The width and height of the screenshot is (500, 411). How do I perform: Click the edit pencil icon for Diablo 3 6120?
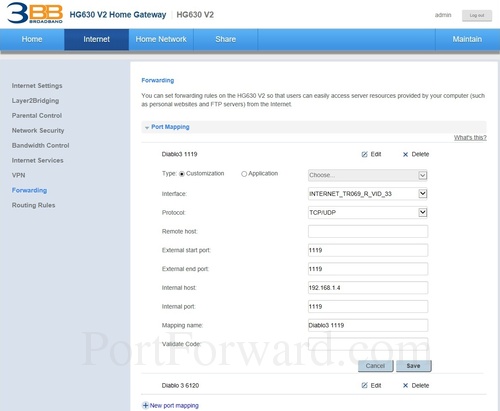click(x=364, y=385)
